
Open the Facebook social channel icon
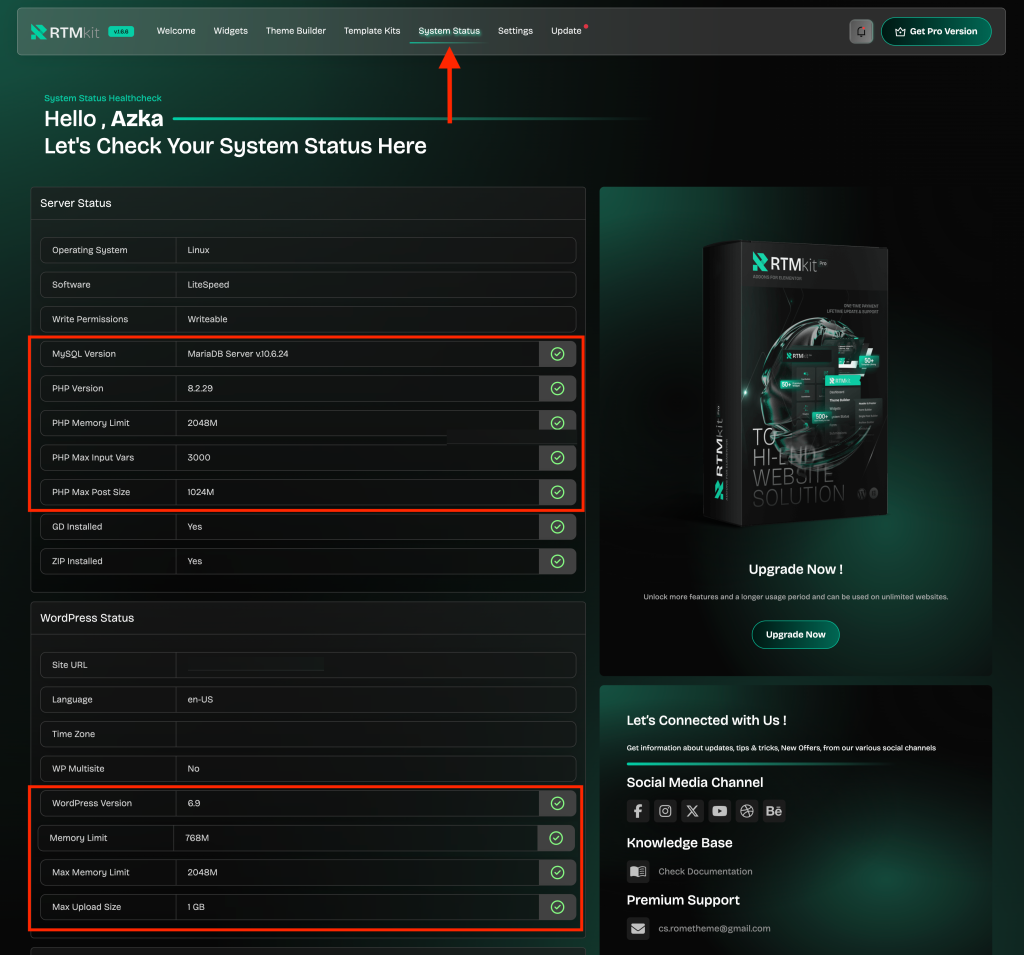pyautogui.click(x=638, y=811)
